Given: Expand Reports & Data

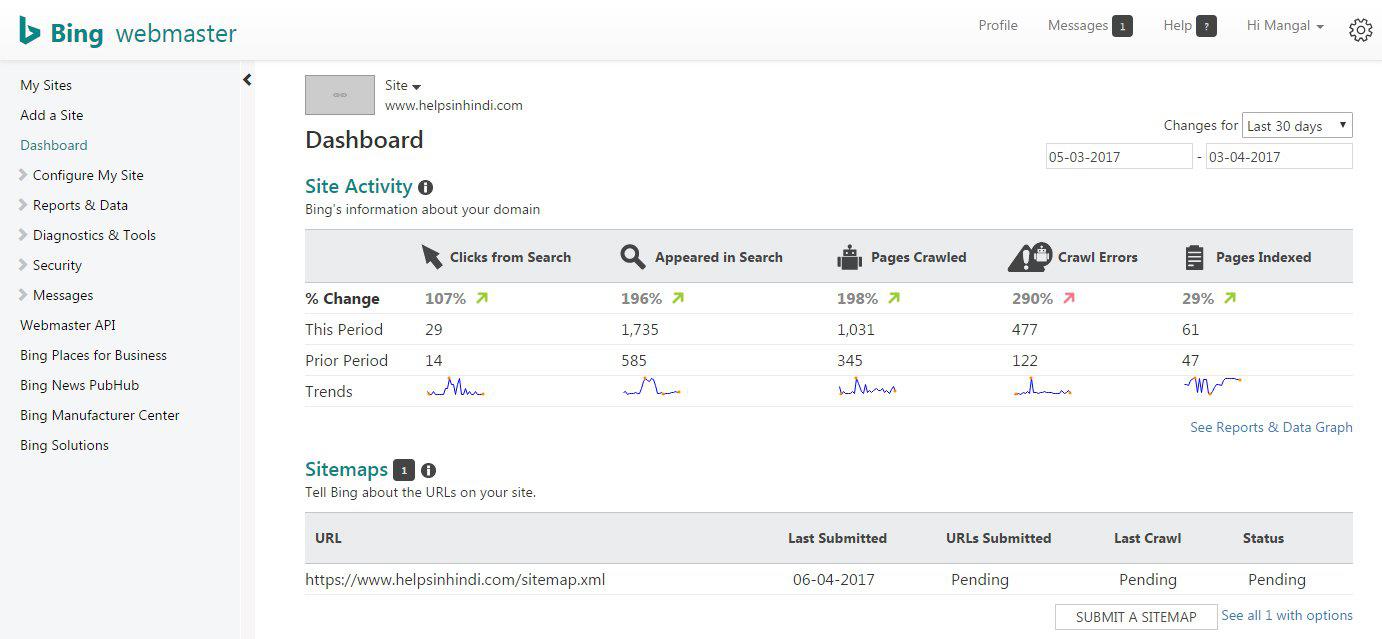Looking at the screenshot, I should (x=74, y=205).
